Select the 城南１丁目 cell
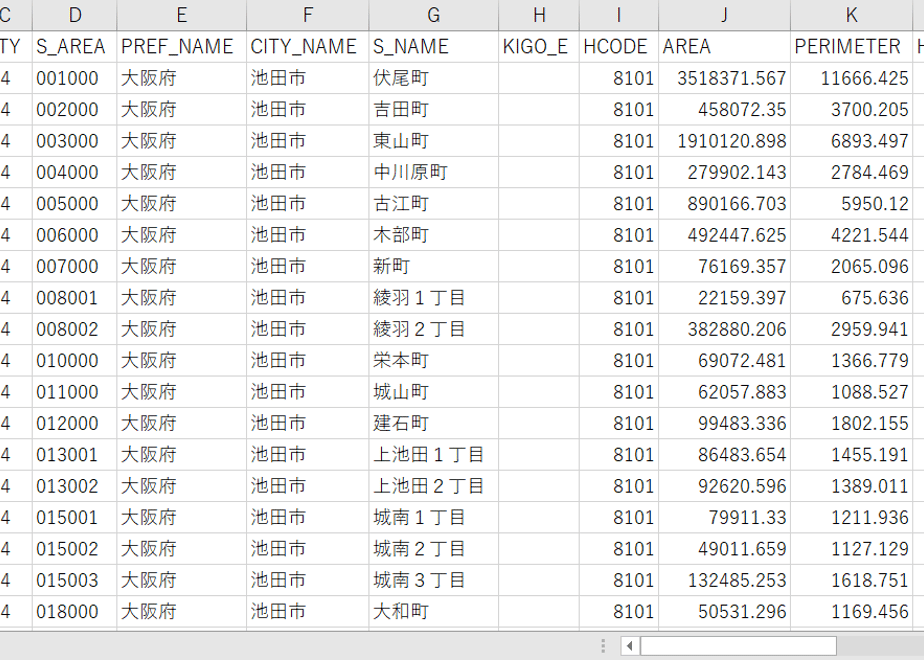The height and width of the screenshot is (660, 924). point(434,517)
